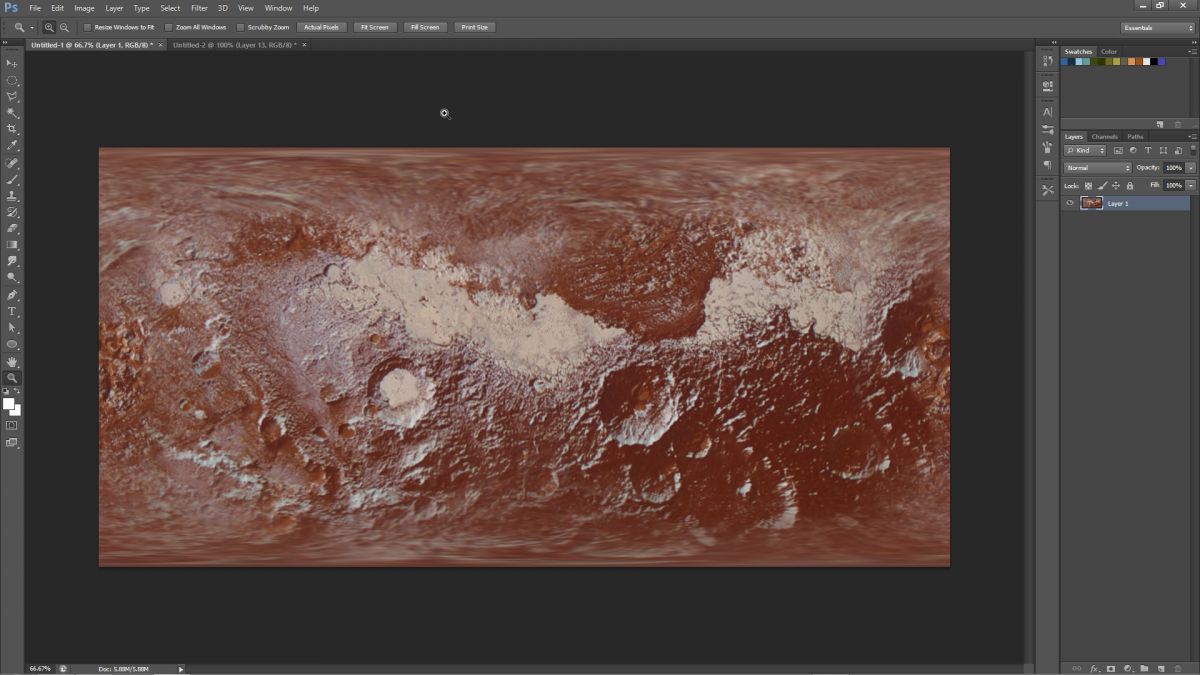Open the Filter menu

(x=199, y=8)
